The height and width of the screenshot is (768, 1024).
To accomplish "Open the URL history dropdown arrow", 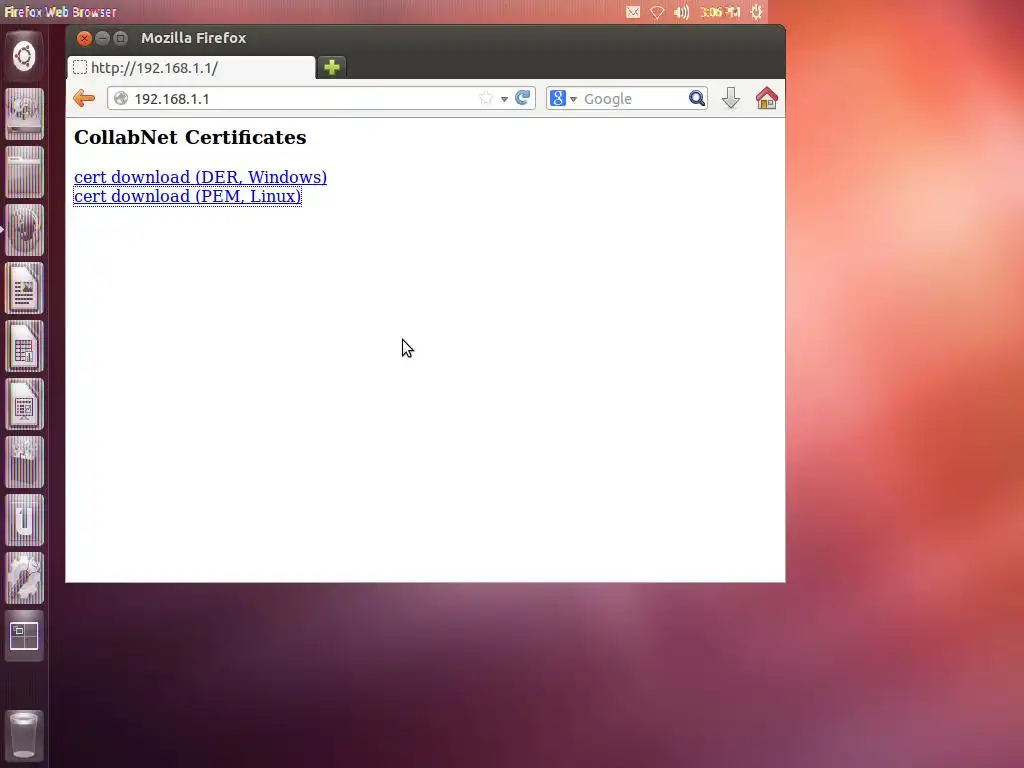I will (x=504, y=99).
